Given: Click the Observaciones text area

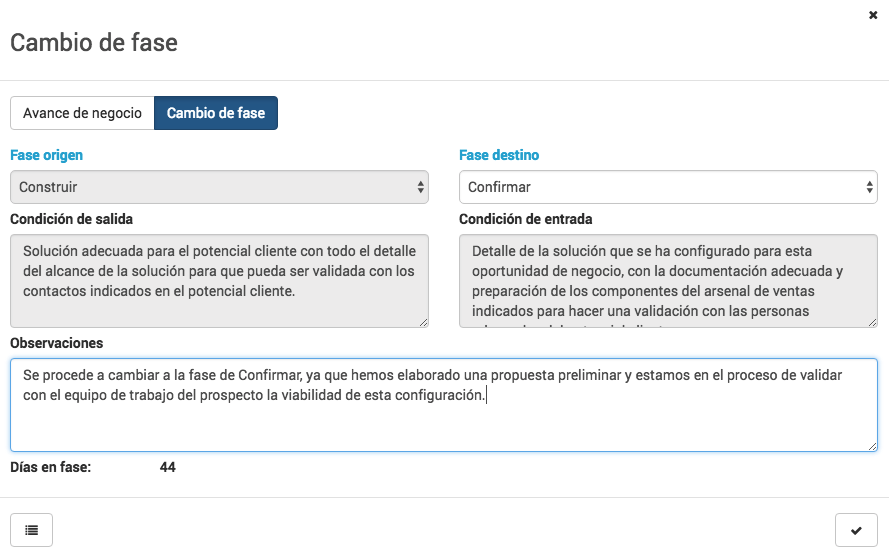Looking at the screenshot, I should (x=444, y=405).
